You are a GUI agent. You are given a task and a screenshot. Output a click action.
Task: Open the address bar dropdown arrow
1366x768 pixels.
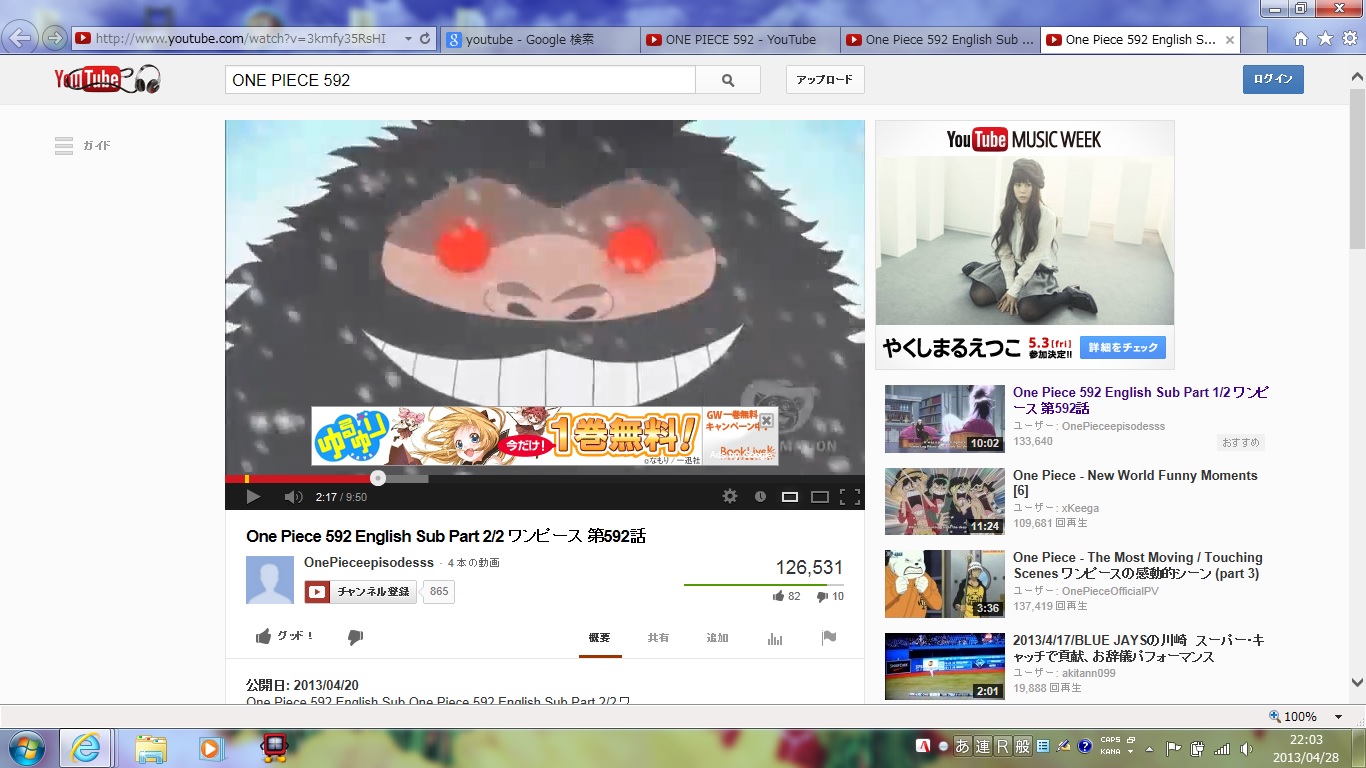(408, 39)
